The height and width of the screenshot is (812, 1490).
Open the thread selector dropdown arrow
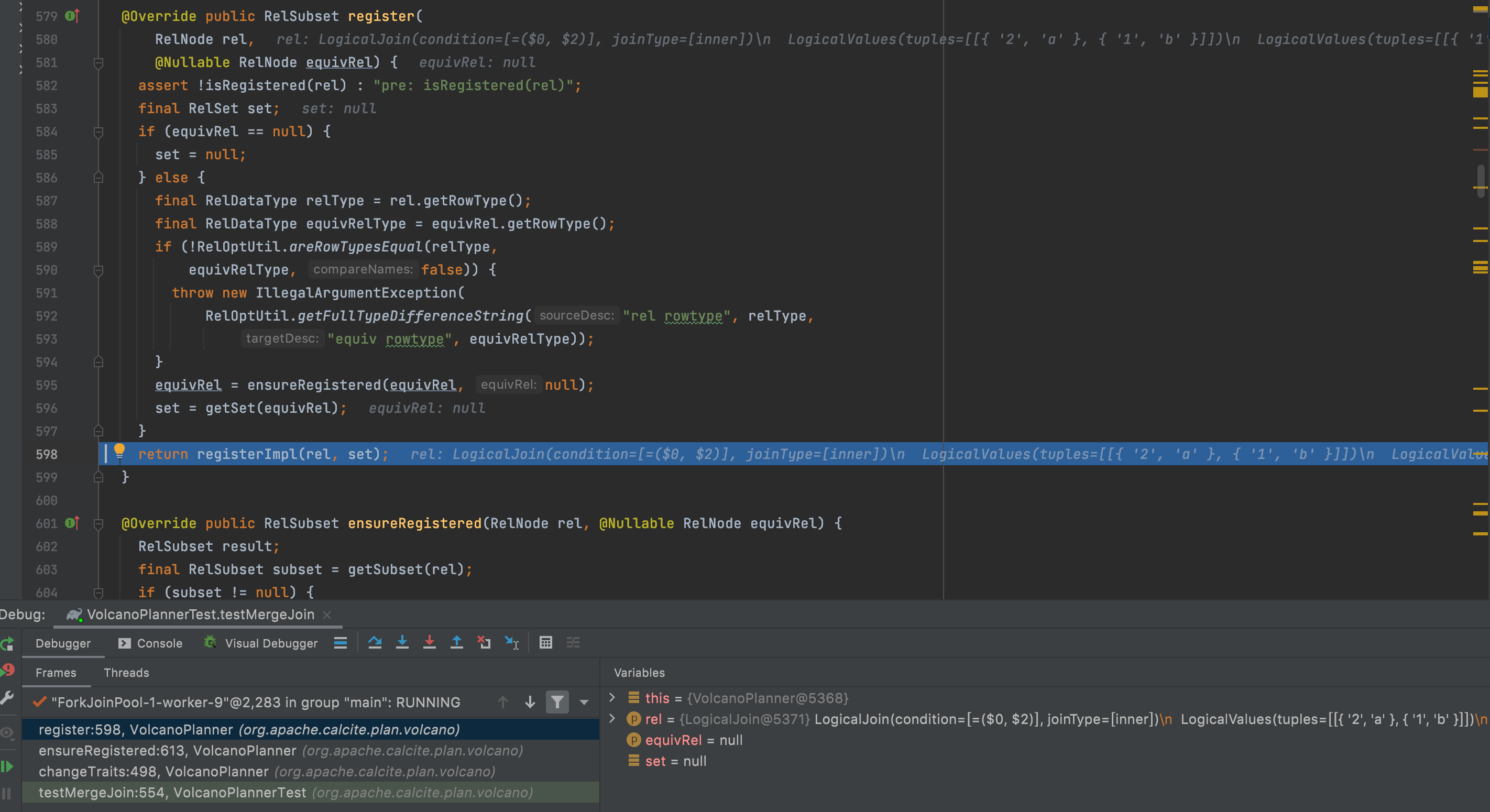tap(584, 702)
